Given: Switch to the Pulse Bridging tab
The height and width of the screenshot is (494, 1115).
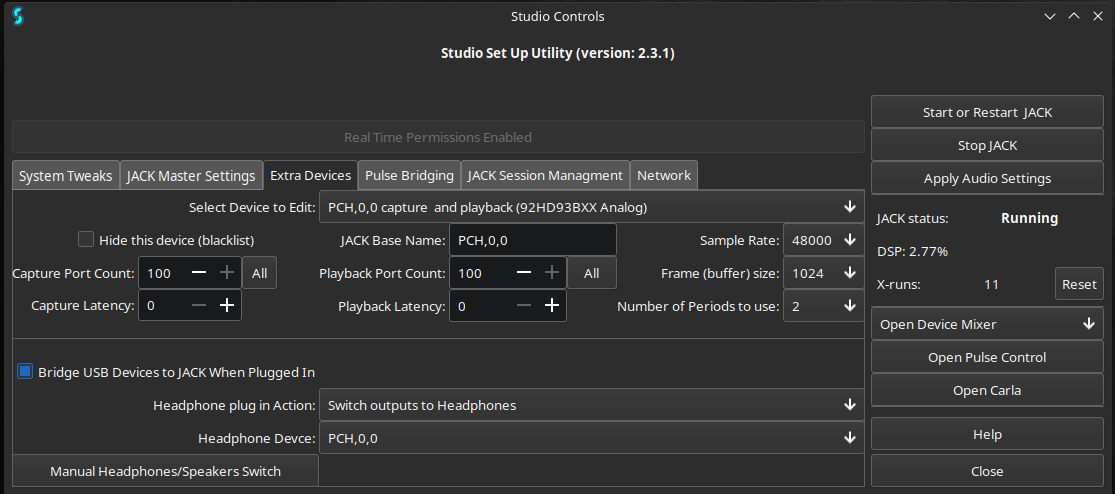Looking at the screenshot, I should tap(409, 175).
